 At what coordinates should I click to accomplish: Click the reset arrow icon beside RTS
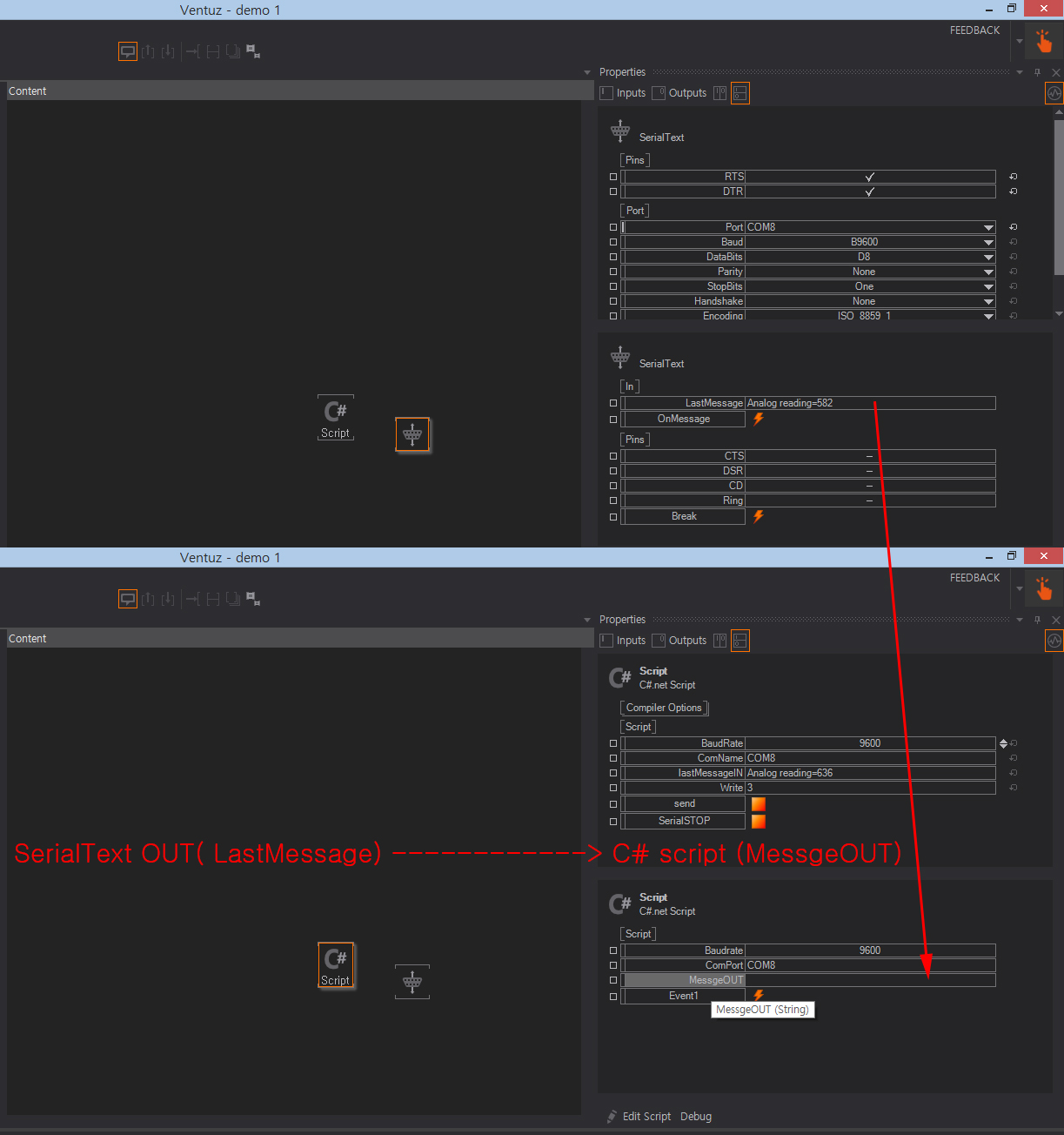(x=1013, y=177)
